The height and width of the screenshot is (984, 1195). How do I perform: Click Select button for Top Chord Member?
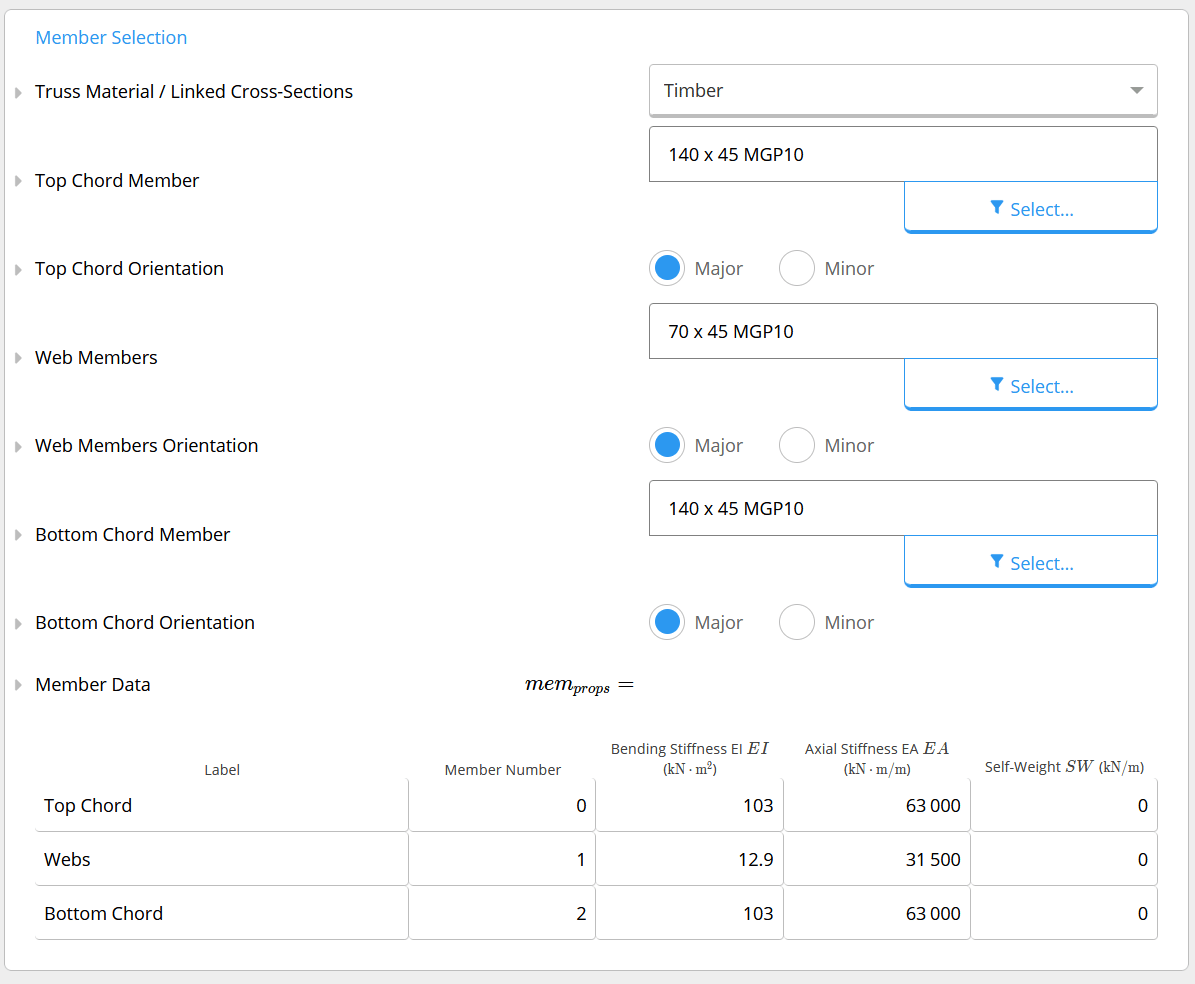tap(1030, 208)
